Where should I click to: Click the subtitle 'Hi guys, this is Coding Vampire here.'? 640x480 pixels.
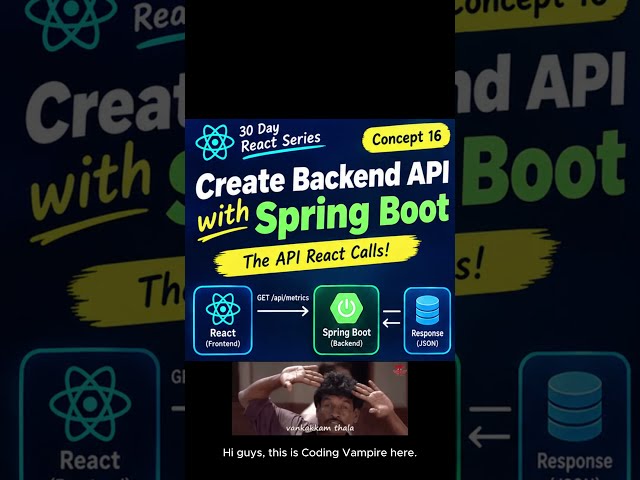click(x=320, y=452)
